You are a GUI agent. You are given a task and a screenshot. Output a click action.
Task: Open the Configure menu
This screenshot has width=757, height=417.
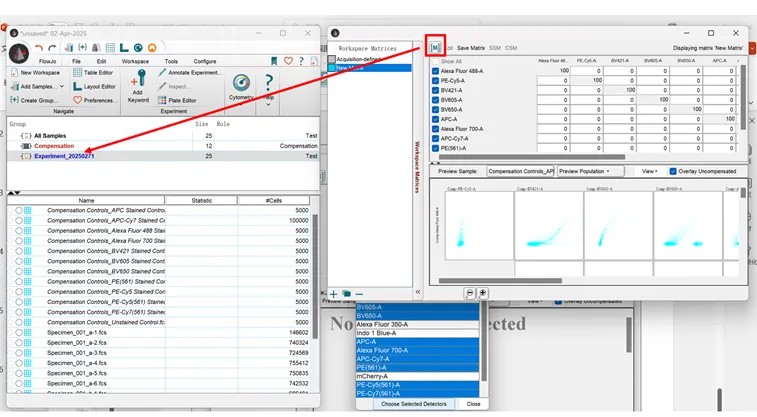pyautogui.click(x=204, y=61)
